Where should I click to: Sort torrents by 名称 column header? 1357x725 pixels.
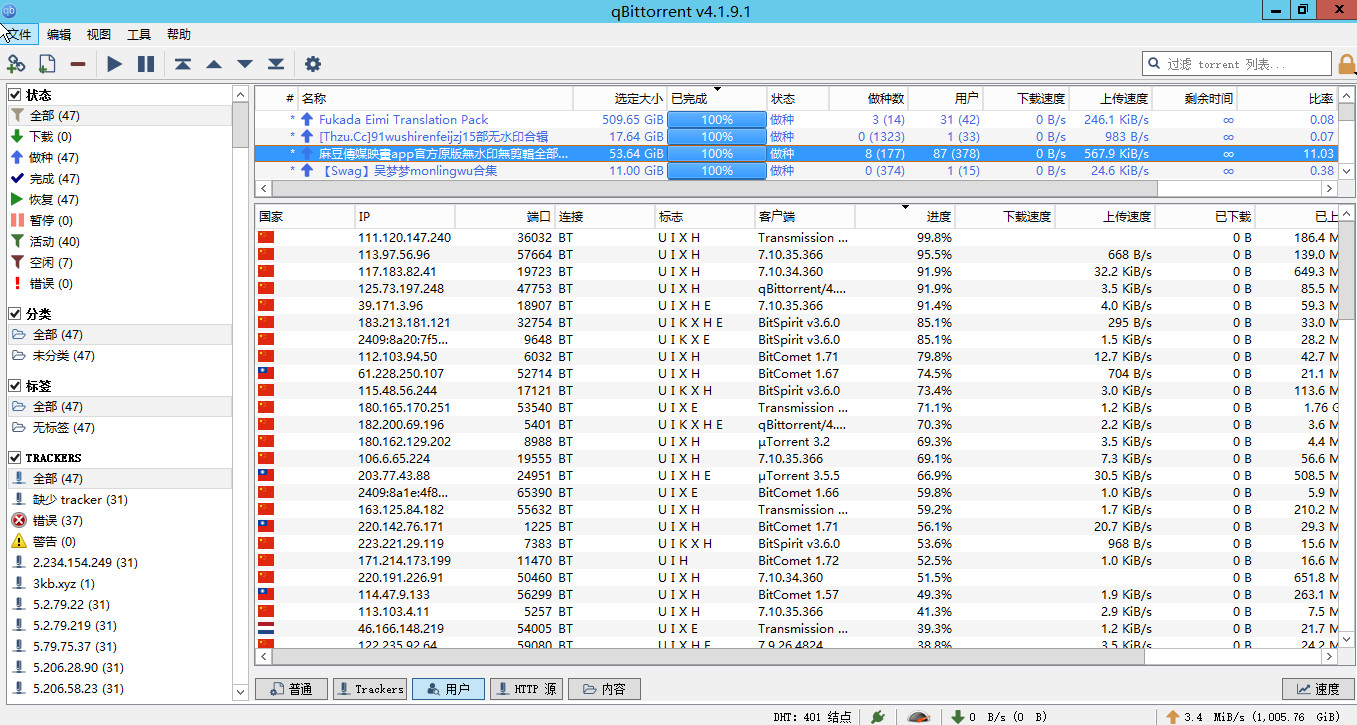[436, 98]
